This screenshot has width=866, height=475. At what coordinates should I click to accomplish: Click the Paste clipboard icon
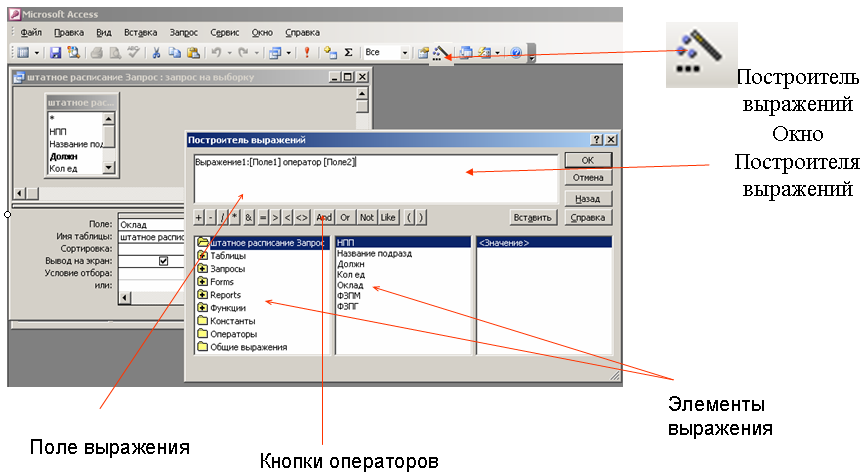point(193,52)
